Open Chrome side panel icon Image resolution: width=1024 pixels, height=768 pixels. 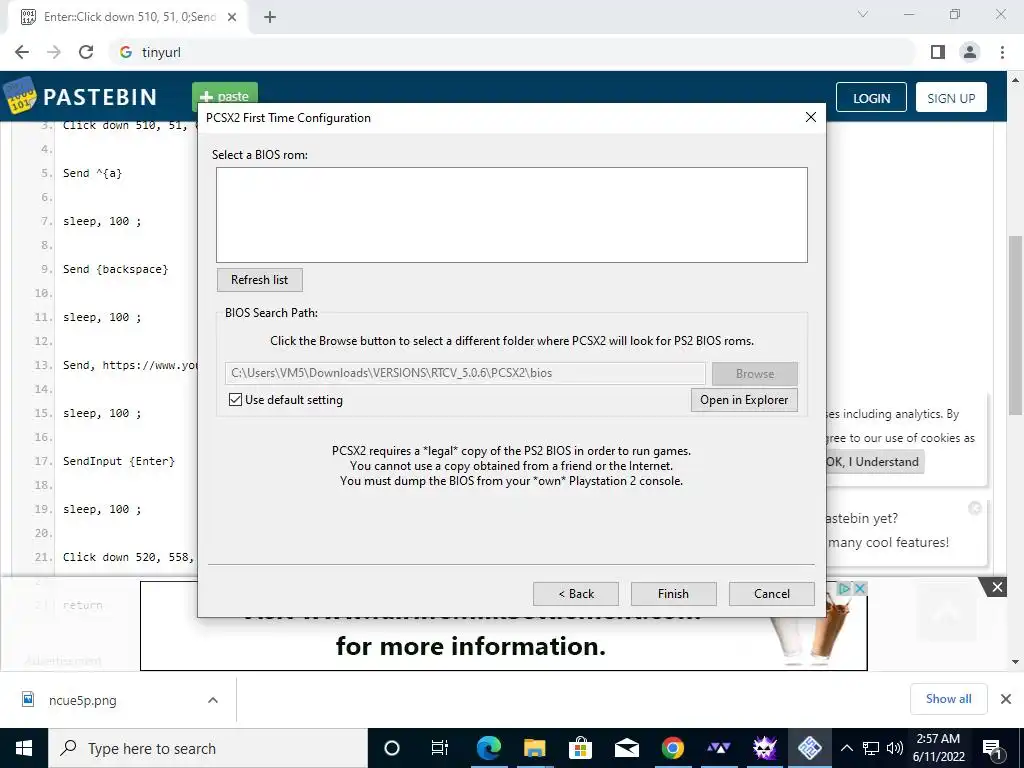point(938,52)
